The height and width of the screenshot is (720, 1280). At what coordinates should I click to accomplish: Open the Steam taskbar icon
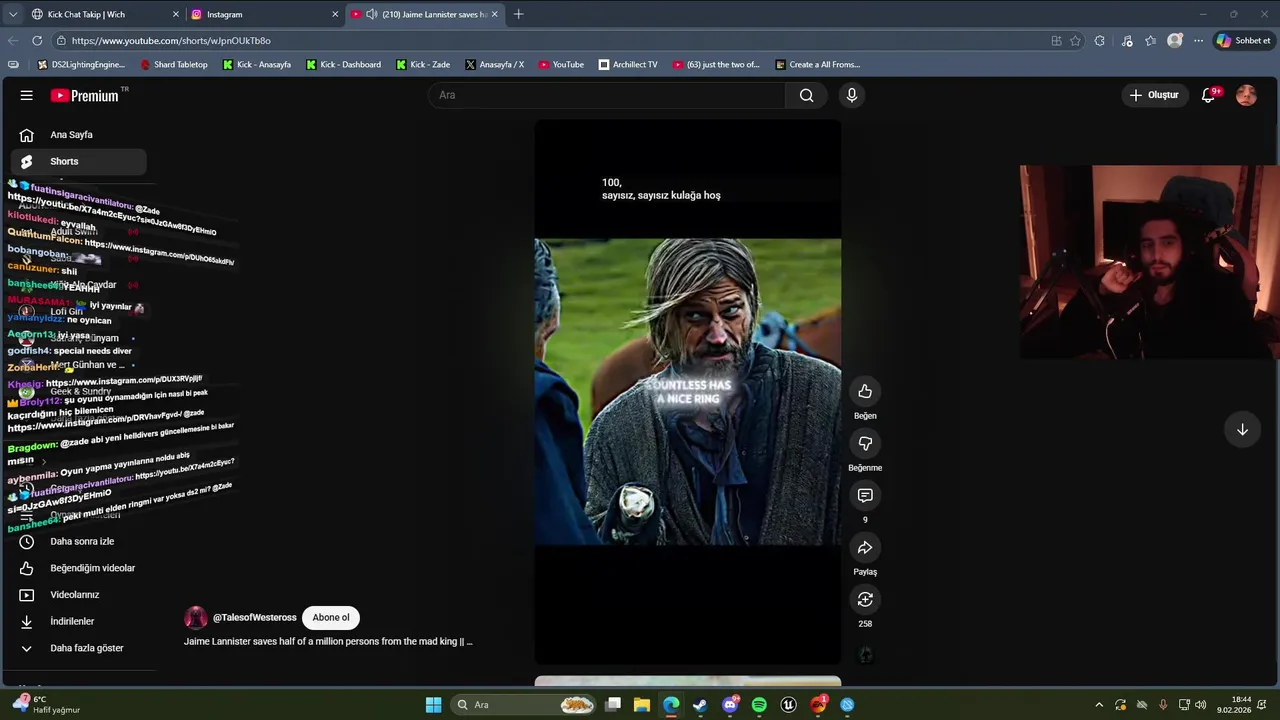coord(700,705)
